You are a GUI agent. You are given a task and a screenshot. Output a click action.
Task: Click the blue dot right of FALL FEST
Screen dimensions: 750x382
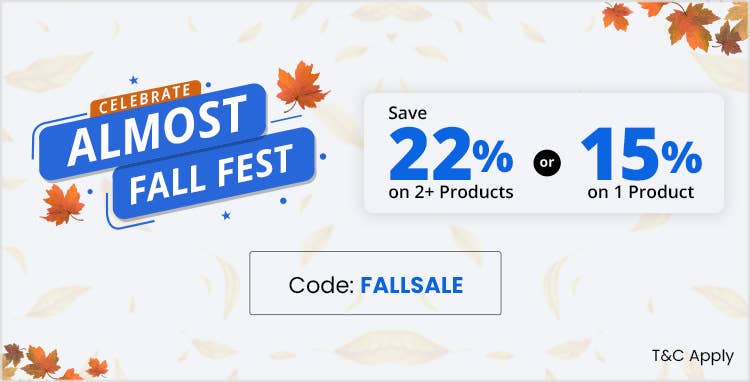coord(323,156)
